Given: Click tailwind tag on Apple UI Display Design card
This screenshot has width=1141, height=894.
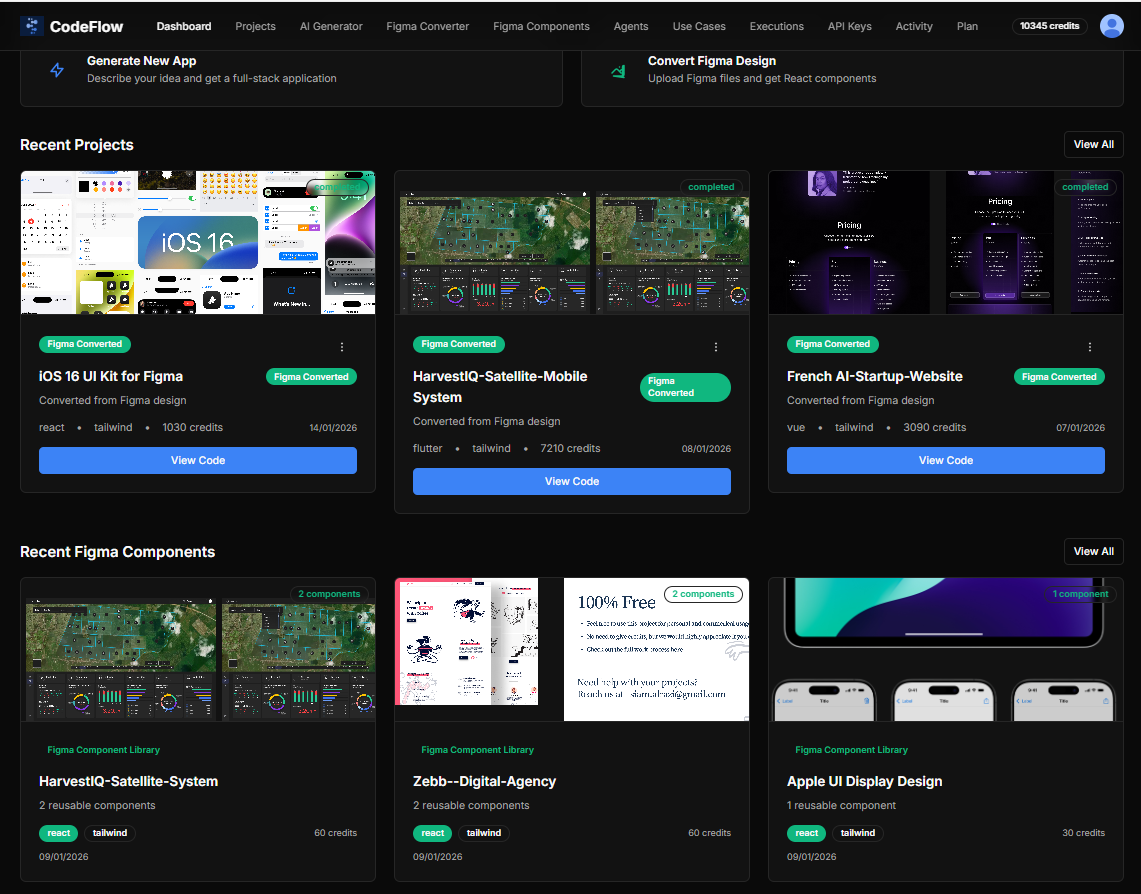Looking at the screenshot, I should pyautogui.click(x=858, y=833).
